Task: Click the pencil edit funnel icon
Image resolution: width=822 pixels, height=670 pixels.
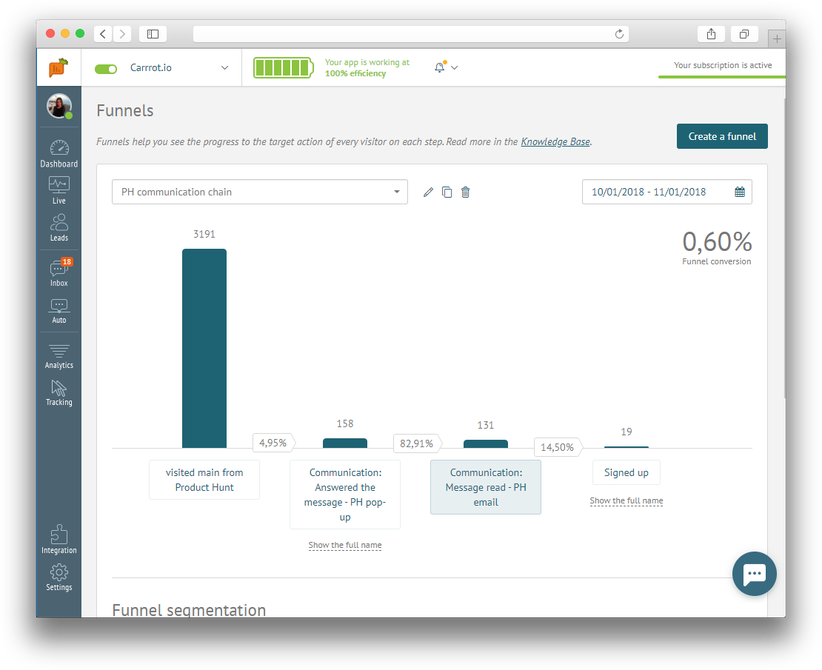Action: [x=428, y=192]
